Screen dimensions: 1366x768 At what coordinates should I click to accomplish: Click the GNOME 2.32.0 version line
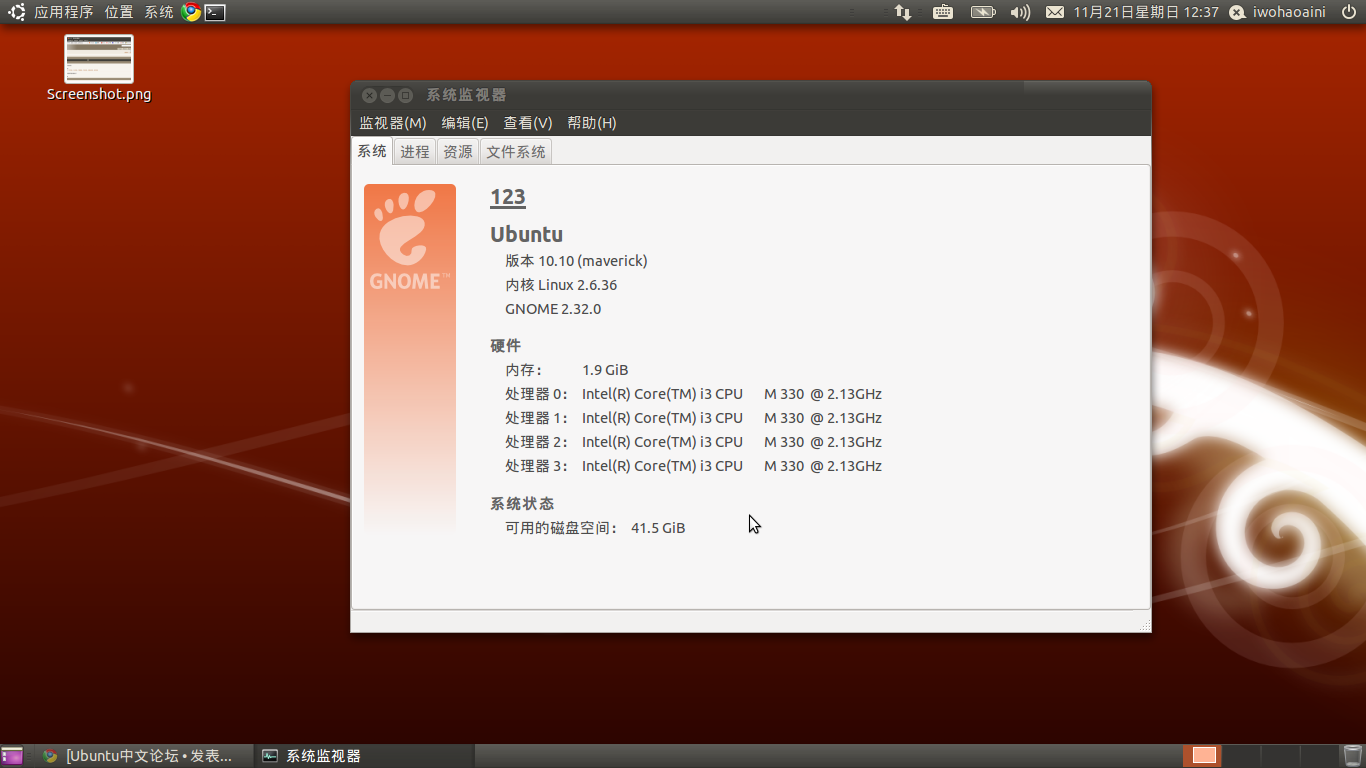tap(553, 309)
